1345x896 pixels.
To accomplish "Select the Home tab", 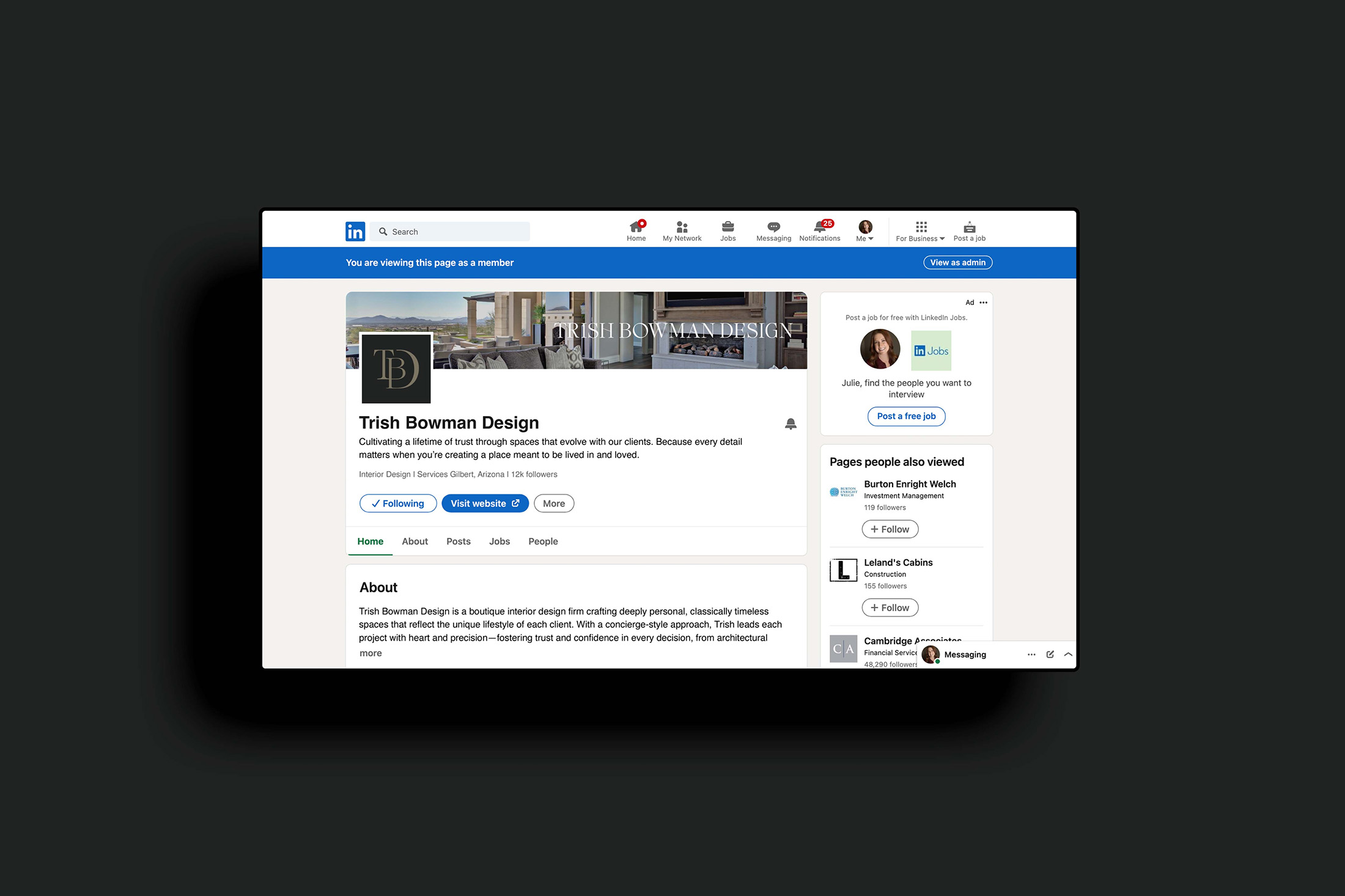I will 370,542.
